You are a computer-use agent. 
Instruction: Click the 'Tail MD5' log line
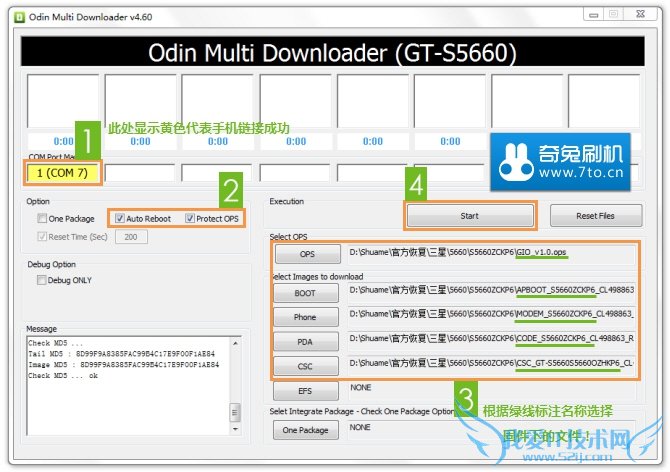[122, 354]
